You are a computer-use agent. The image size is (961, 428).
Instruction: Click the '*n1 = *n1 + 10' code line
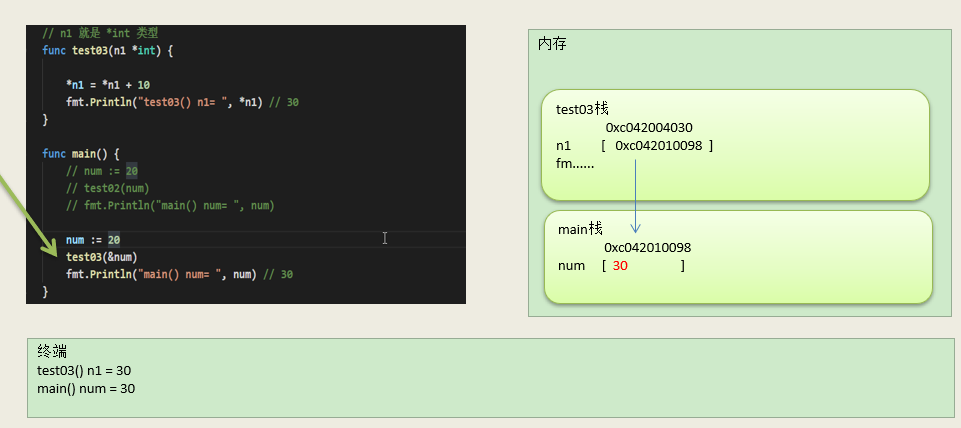108,85
